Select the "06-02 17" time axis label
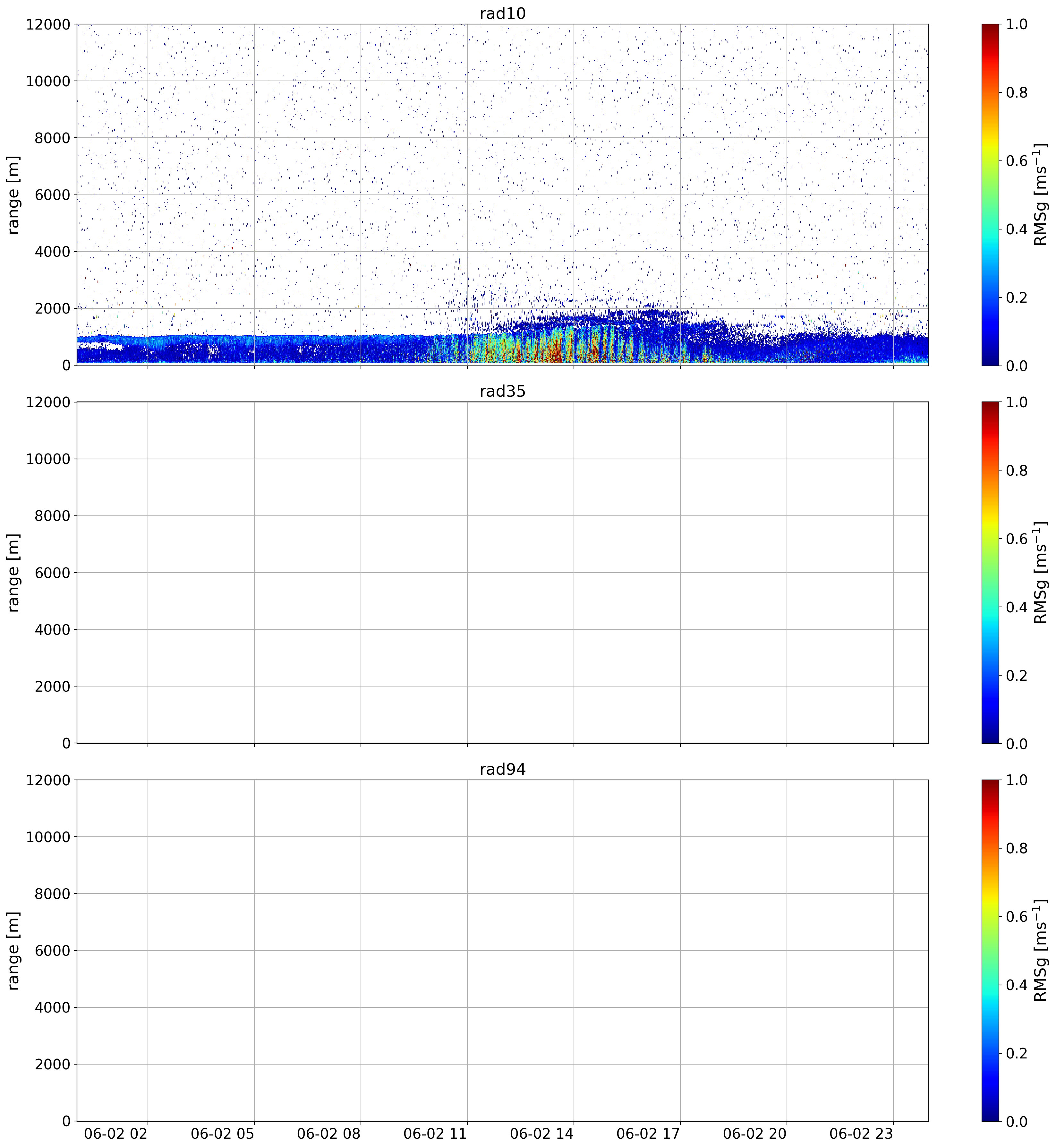Image resolution: width=1057 pixels, height=1148 pixels. click(648, 1134)
